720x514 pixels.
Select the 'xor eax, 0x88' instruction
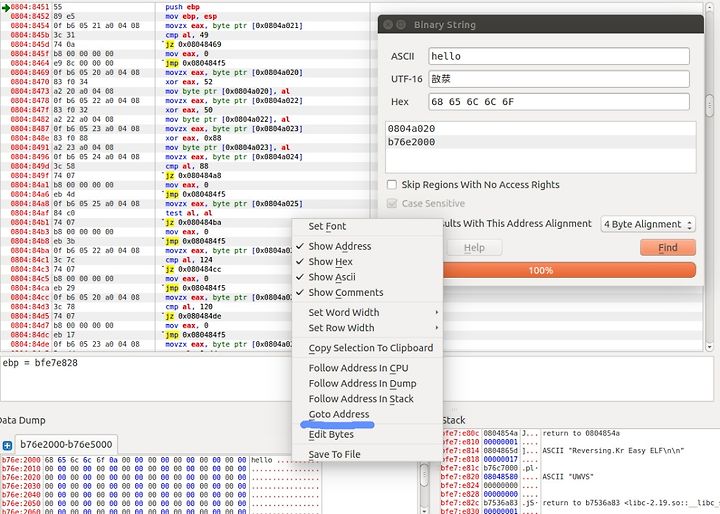point(193,138)
